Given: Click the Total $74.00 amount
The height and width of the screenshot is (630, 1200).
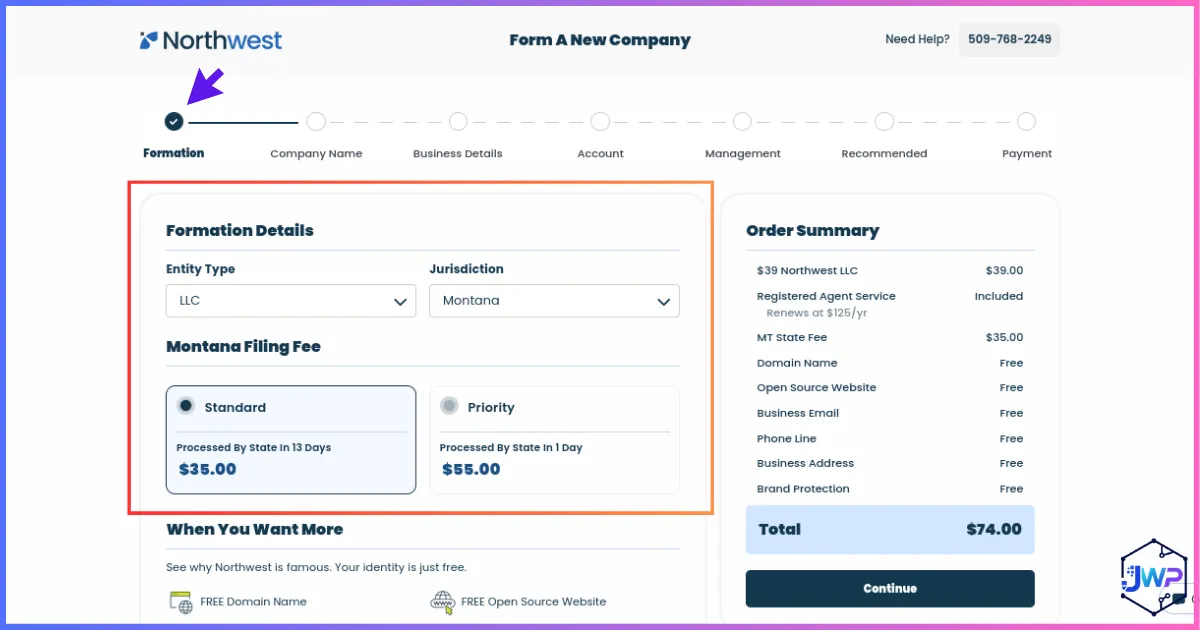Looking at the screenshot, I should [994, 530].
